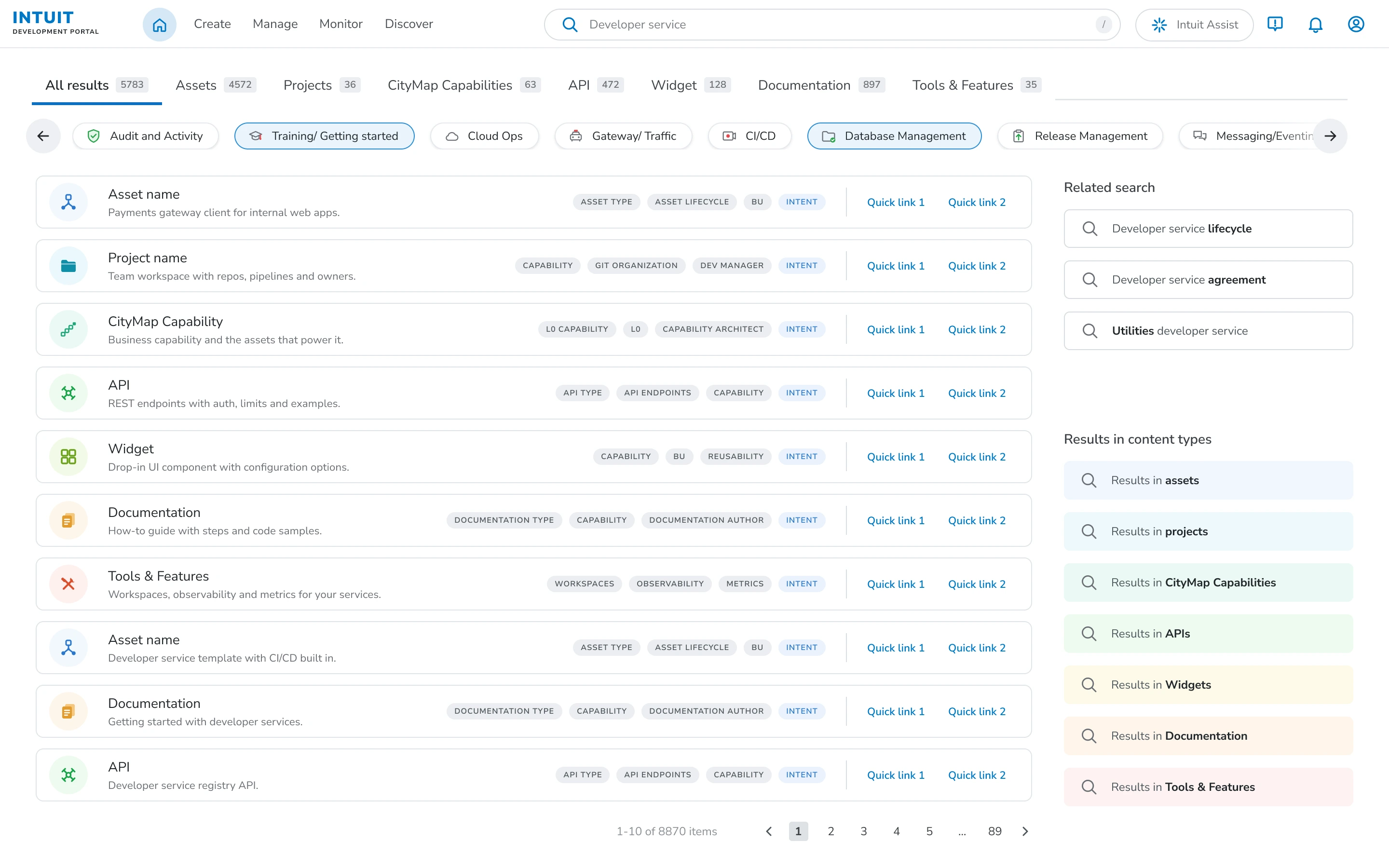Click the How-to guide Documentation row icon
1389x868 pixels.
pos(68,520)
